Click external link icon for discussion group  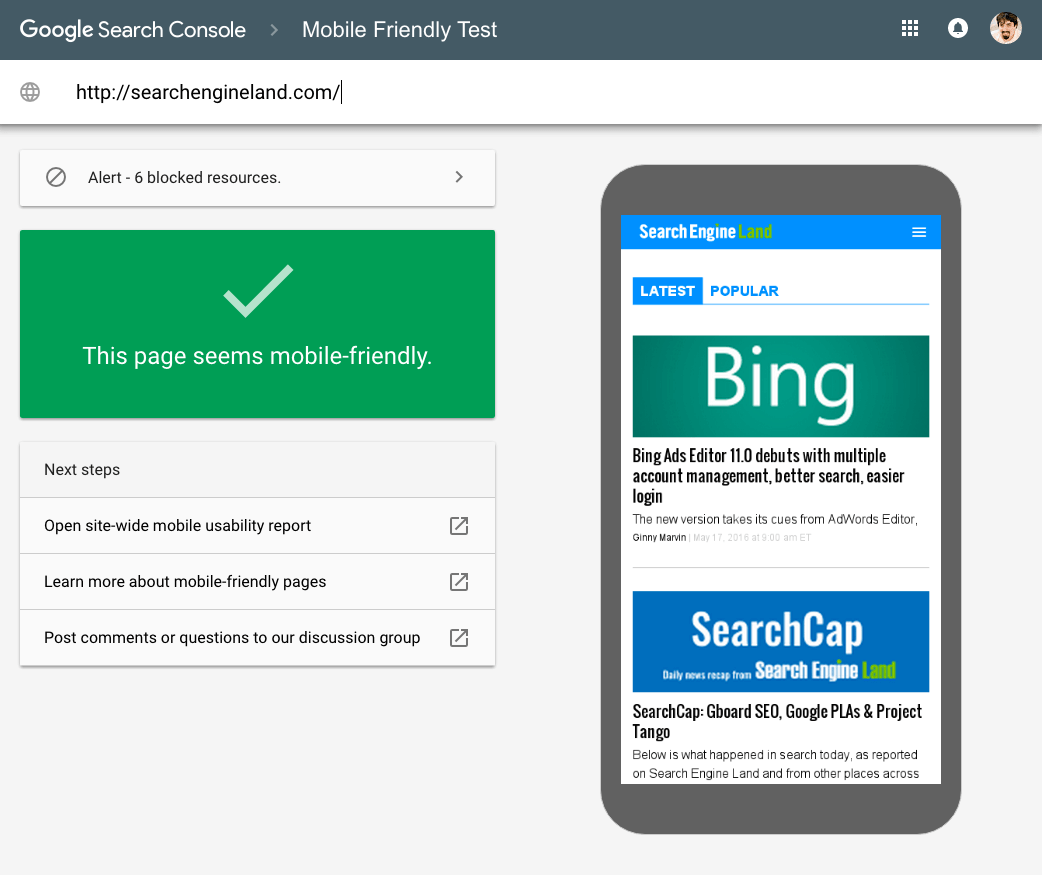(x=459, y=638)
